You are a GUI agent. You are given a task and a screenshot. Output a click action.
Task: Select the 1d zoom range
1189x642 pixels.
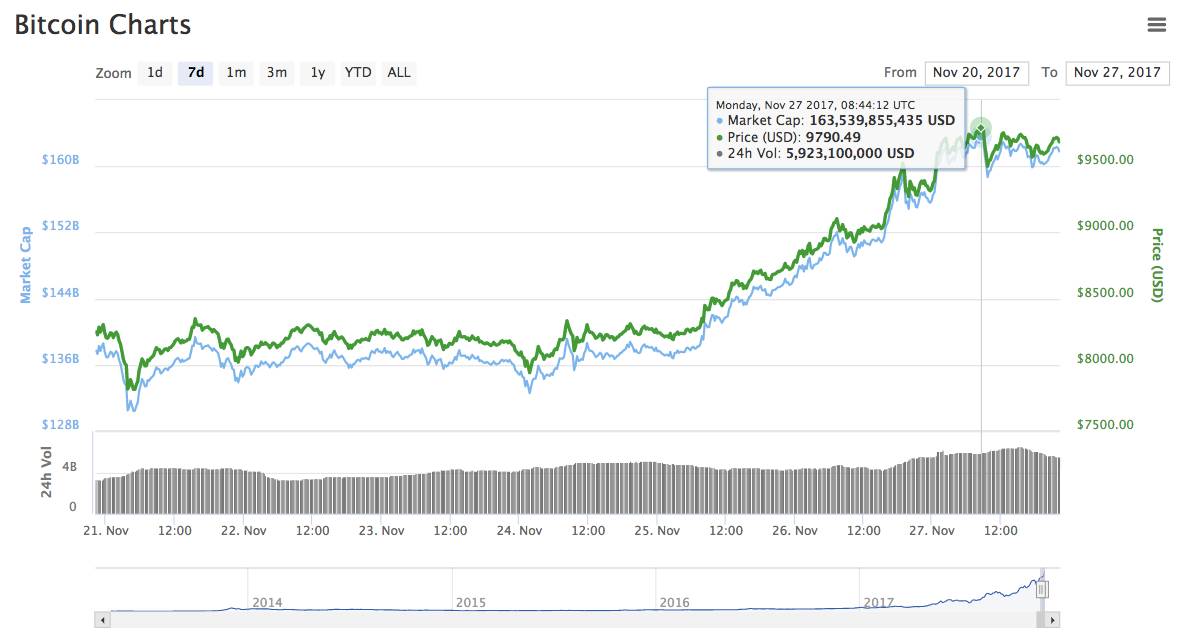(155, 73)
